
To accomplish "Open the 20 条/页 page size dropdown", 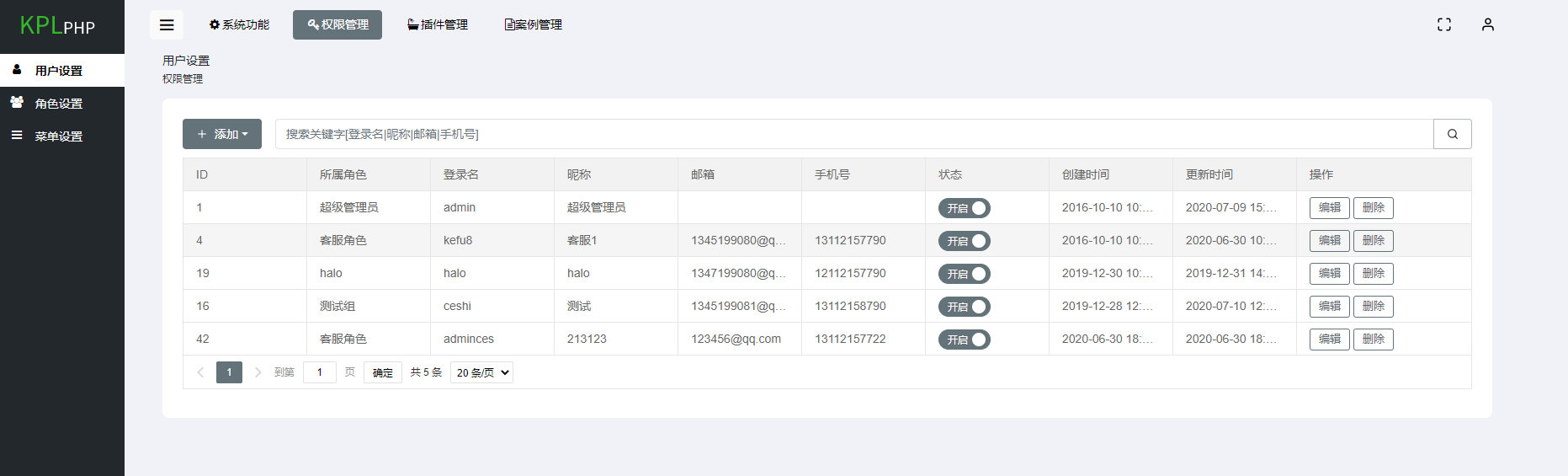I will tap(482, 372).
